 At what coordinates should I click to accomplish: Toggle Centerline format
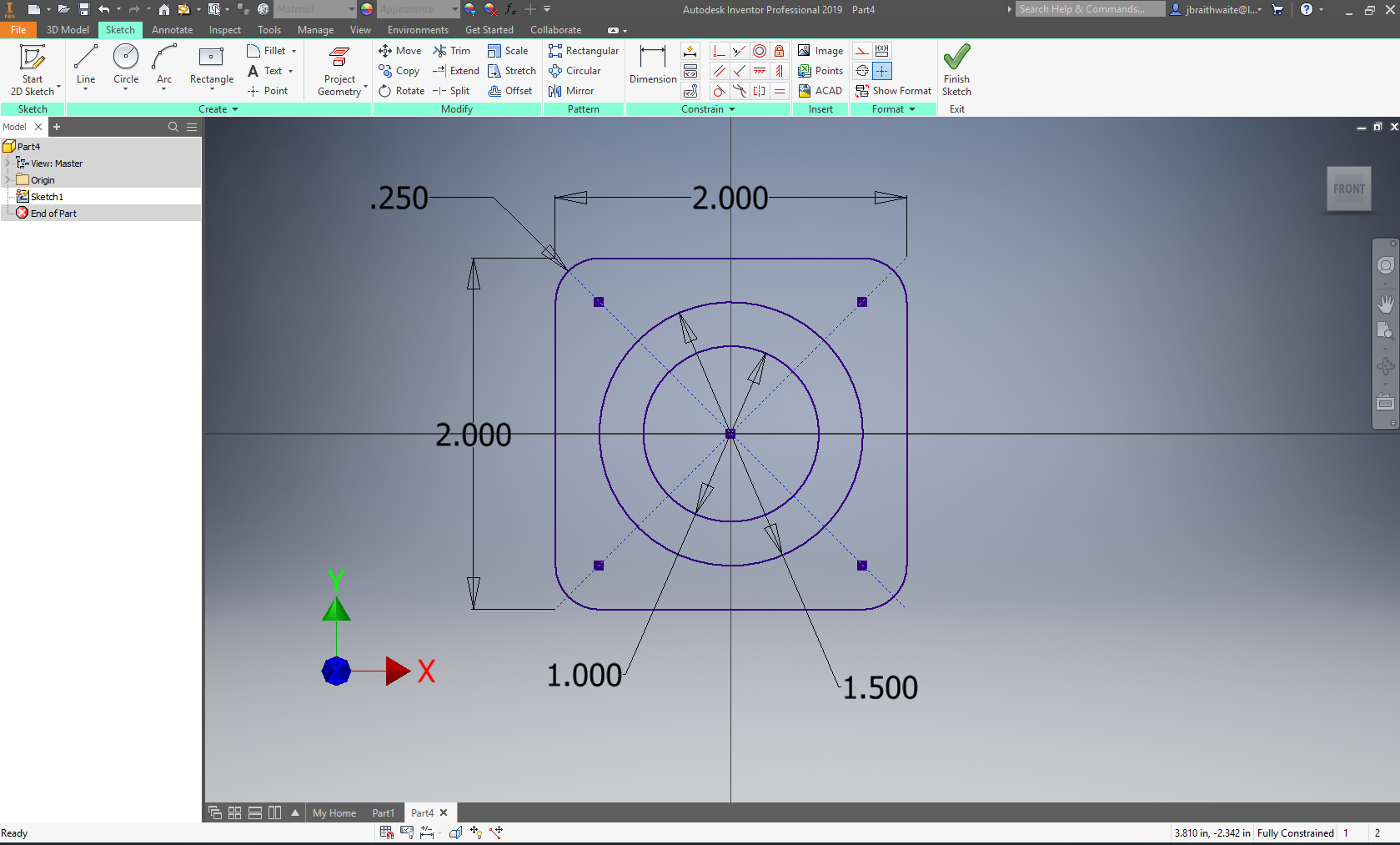coord(862,71)
